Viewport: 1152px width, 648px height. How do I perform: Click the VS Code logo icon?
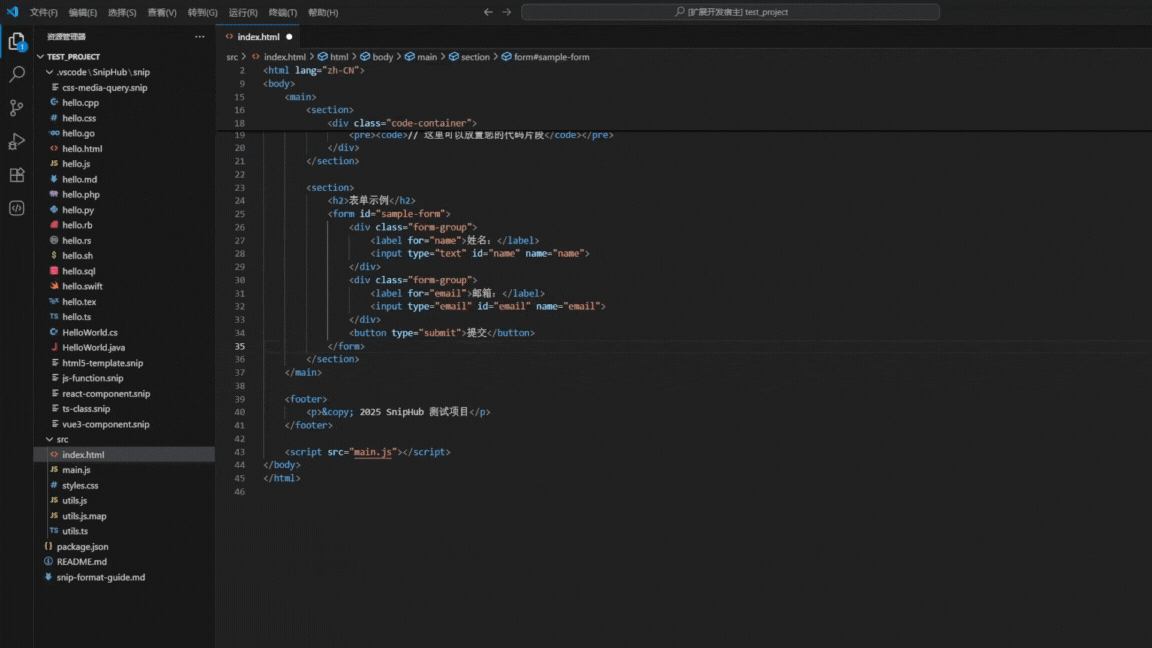click(x=12, y=12)
